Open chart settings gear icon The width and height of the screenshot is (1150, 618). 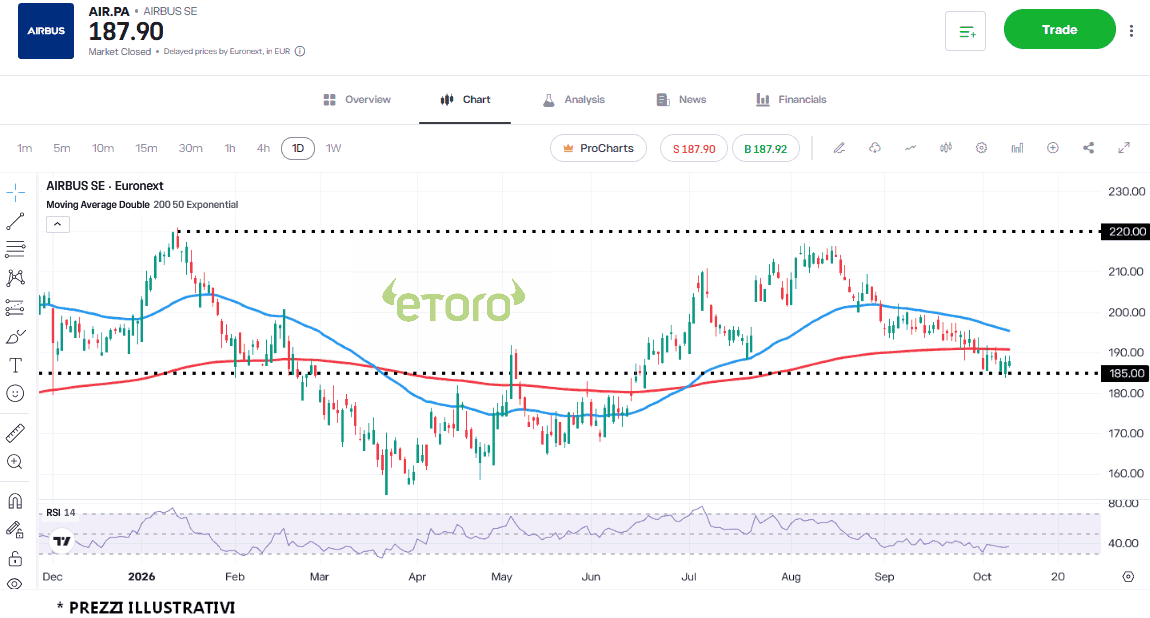[x=981, y=148]
